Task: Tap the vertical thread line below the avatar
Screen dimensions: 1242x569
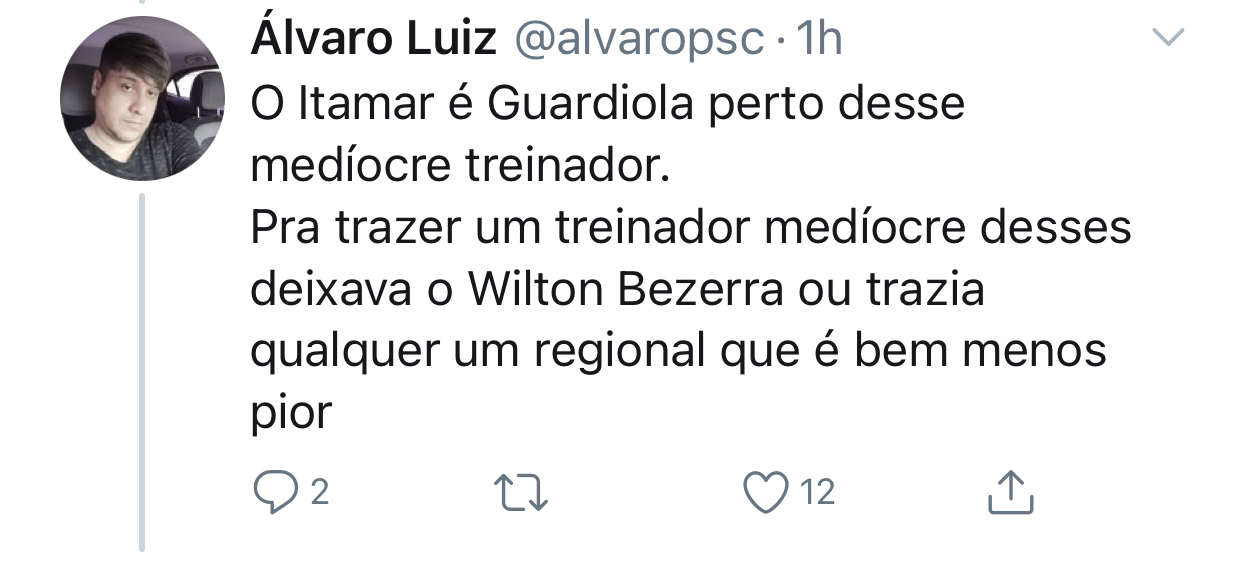Action: (142, 371)
